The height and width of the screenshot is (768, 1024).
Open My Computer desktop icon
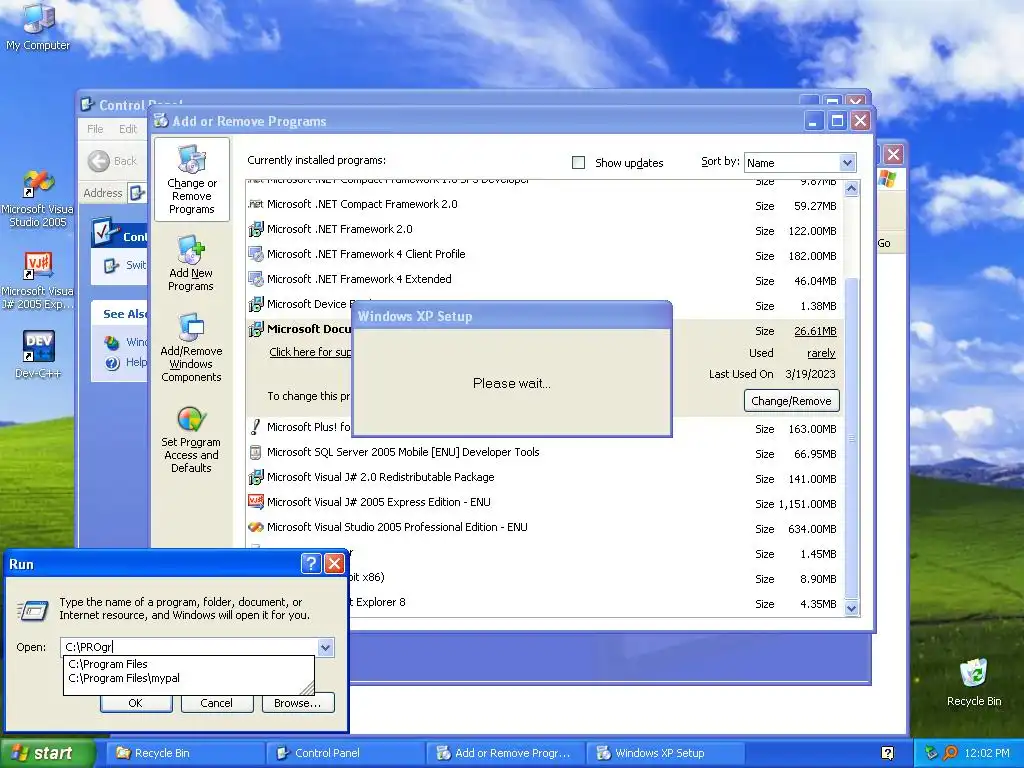(38, 26)
